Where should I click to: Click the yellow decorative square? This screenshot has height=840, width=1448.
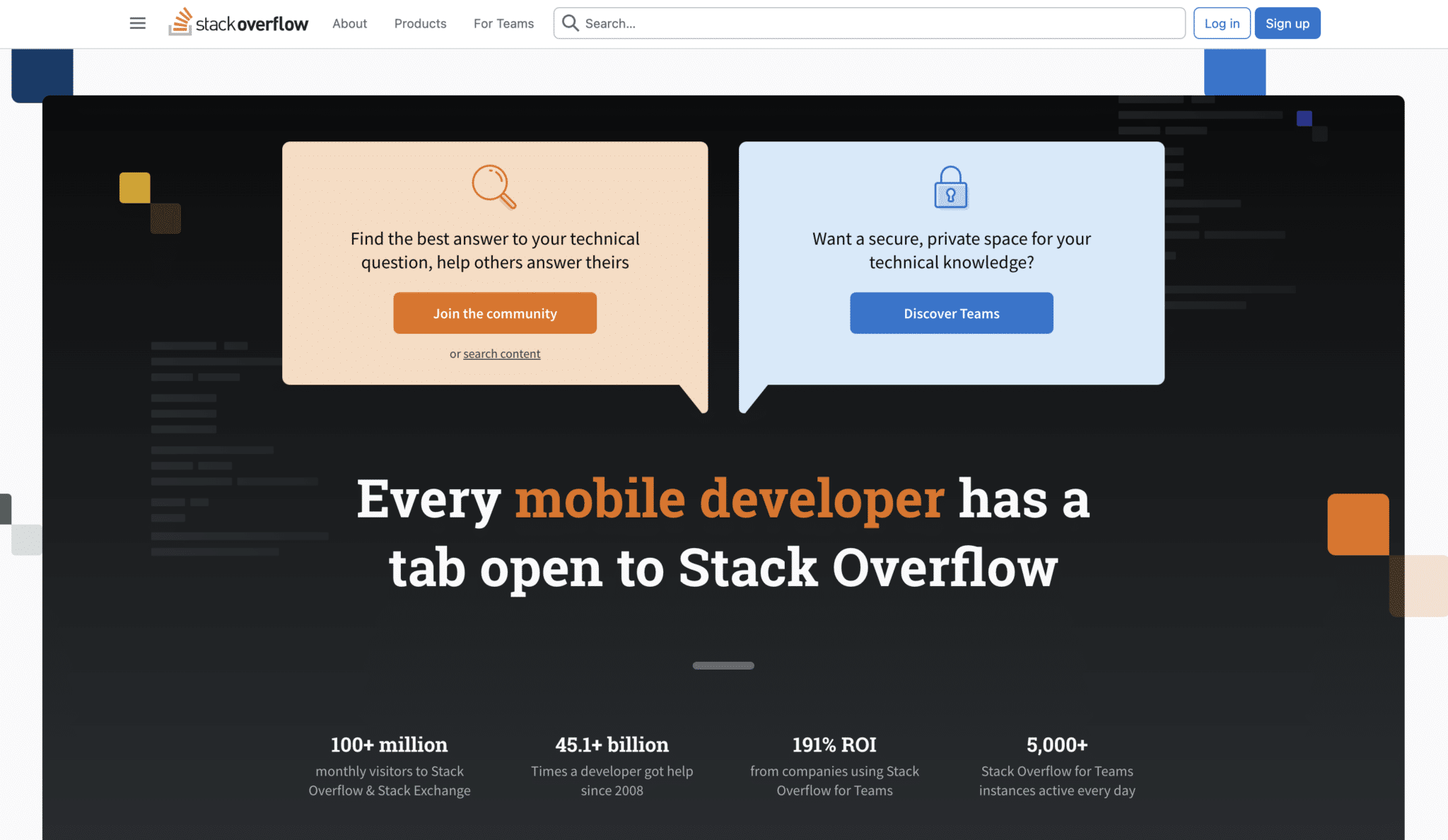point(134,187)
